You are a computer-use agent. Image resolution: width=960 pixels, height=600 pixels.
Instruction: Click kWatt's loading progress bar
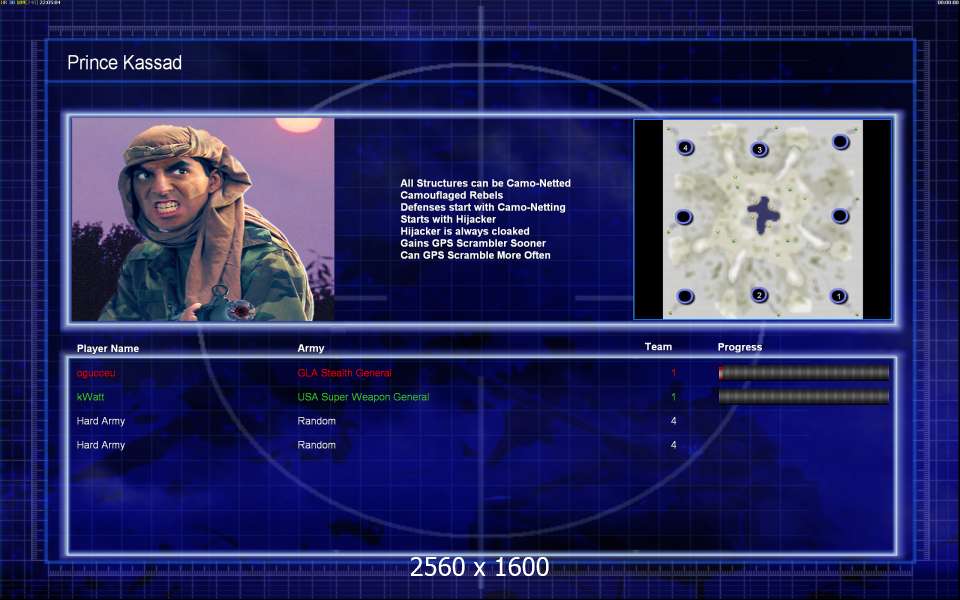pos(803,397)
